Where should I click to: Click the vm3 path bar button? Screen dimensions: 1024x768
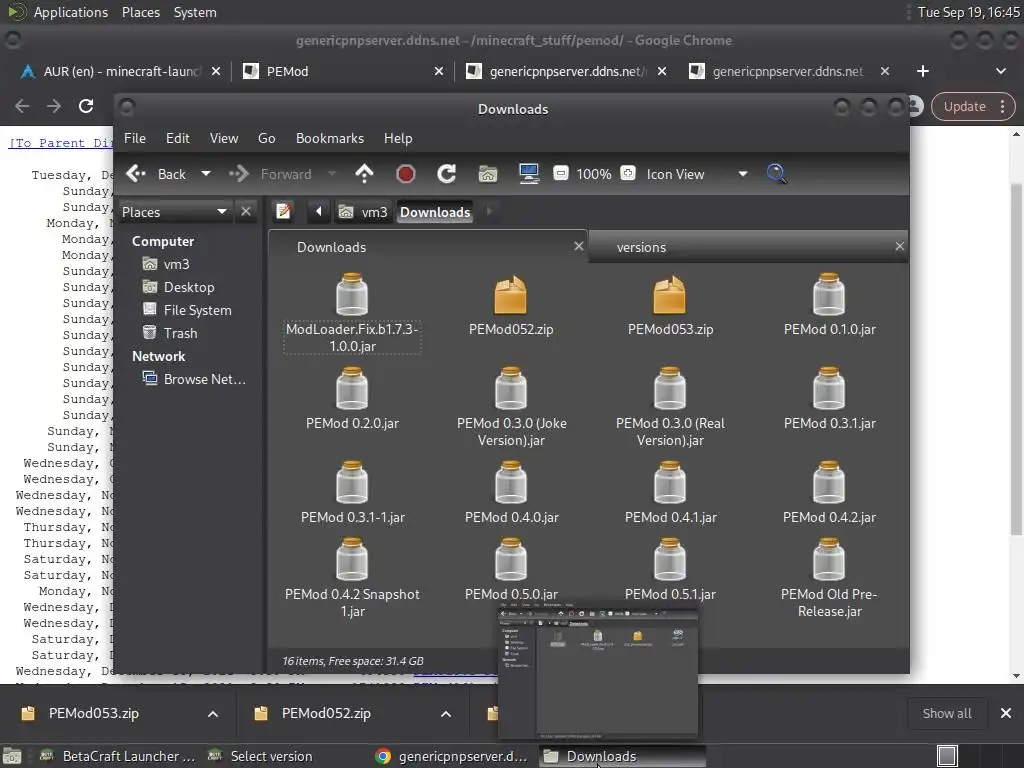click(x=364, y=212)
